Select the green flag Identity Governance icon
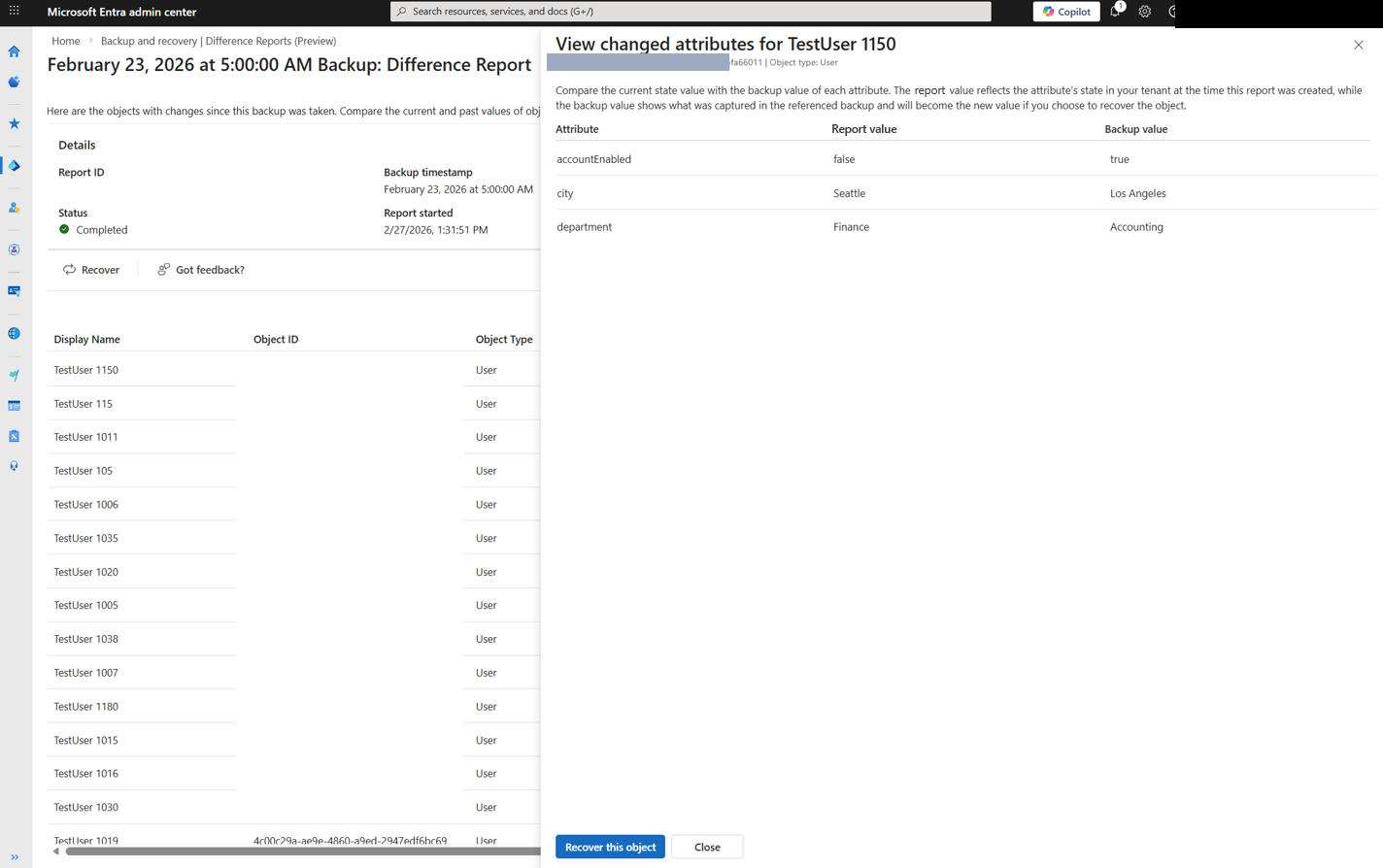Screen dimensions: 1383x868 point(14,374)
